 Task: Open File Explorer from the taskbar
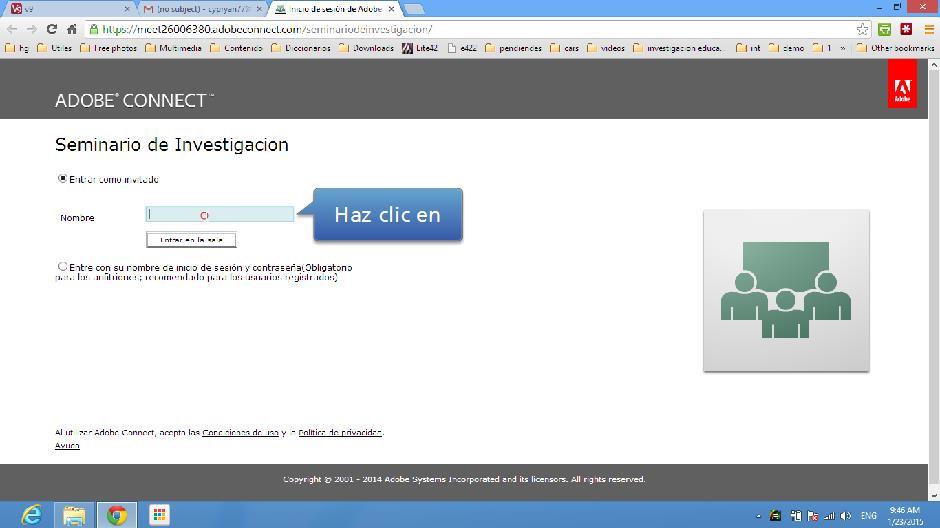pos(74,515)
